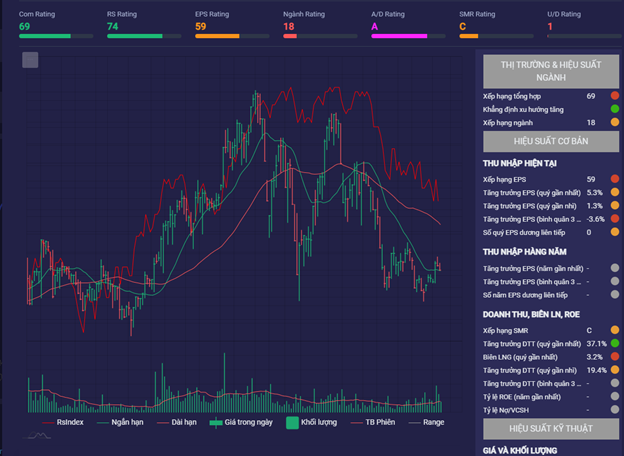Click the Range legend label
This screenshot has width=624, height=456.
coord(433,422)
